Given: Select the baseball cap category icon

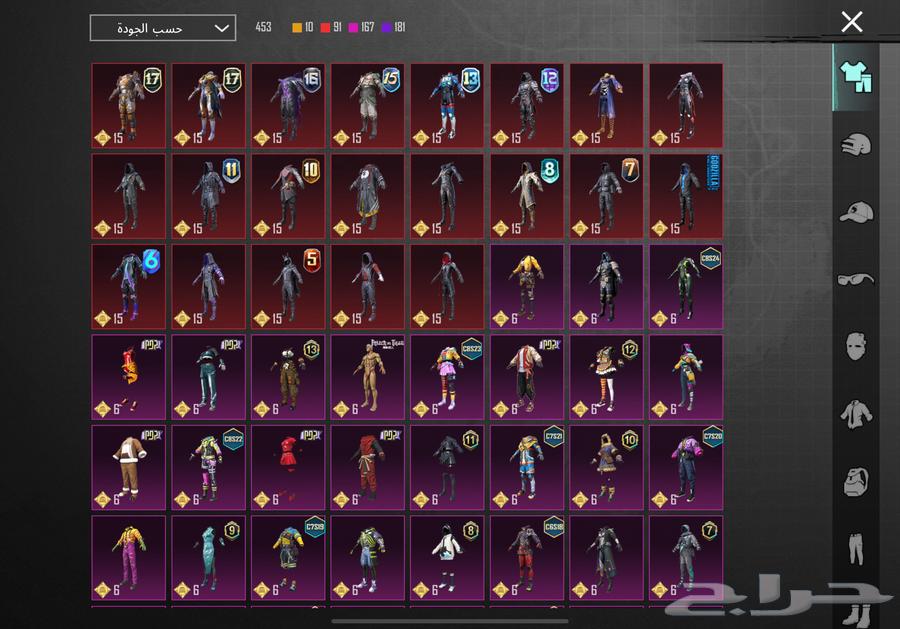Looking at the screenshot, I should point(855,212).
